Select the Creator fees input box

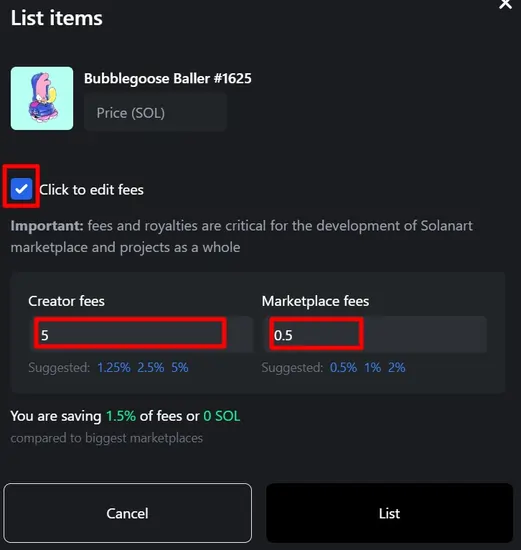click(141, 335)
